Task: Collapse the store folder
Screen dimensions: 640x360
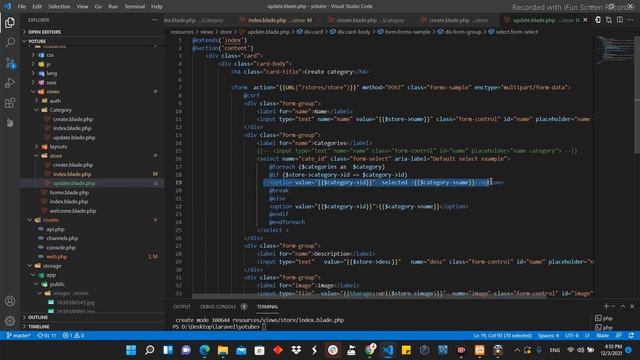Action: click(x=56, y=156)
